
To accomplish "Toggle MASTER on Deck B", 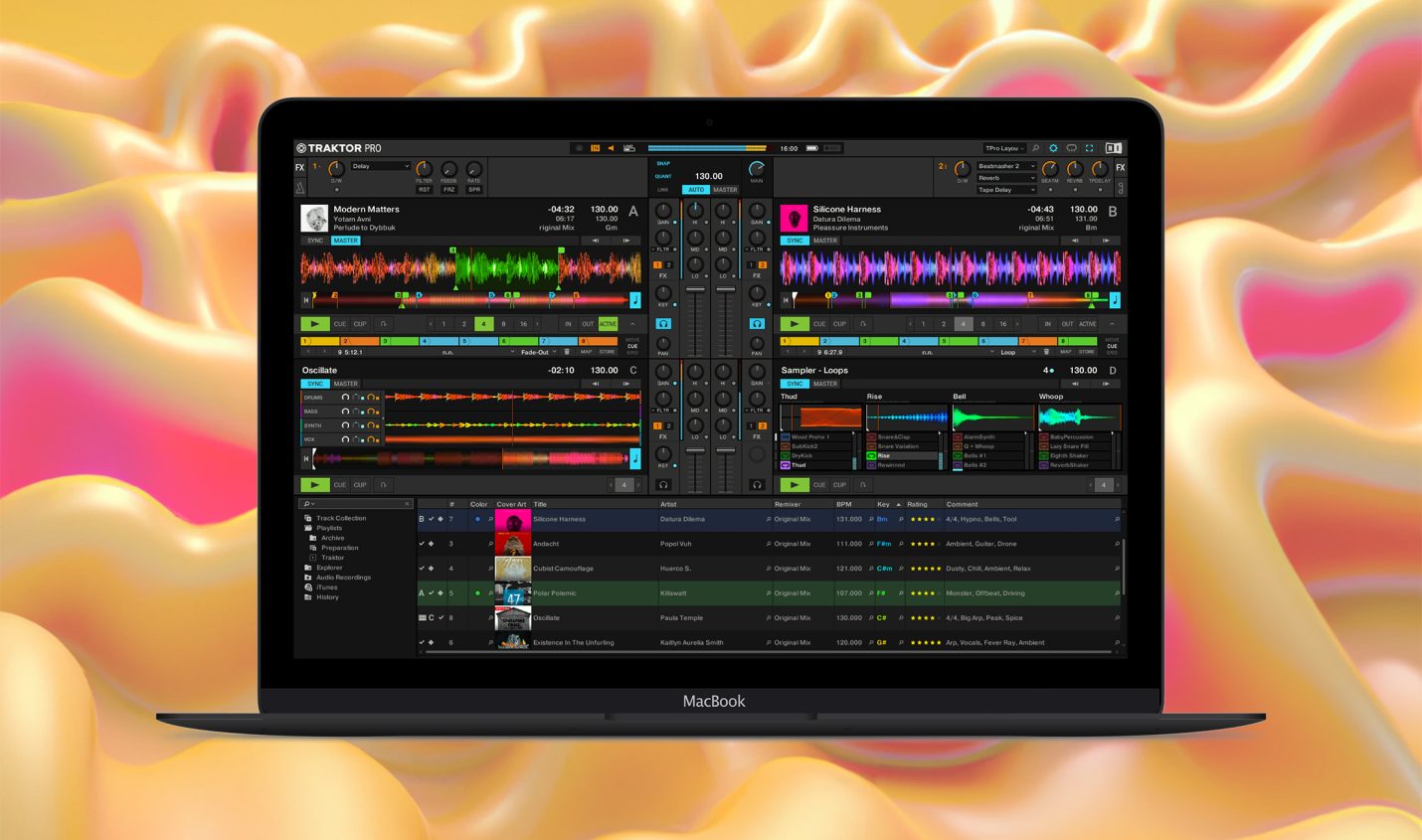I will [x=823, y=241].
